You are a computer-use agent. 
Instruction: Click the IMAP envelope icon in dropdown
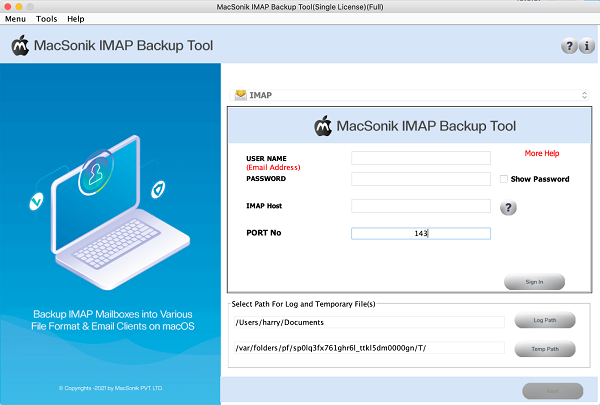click(240, 95)
